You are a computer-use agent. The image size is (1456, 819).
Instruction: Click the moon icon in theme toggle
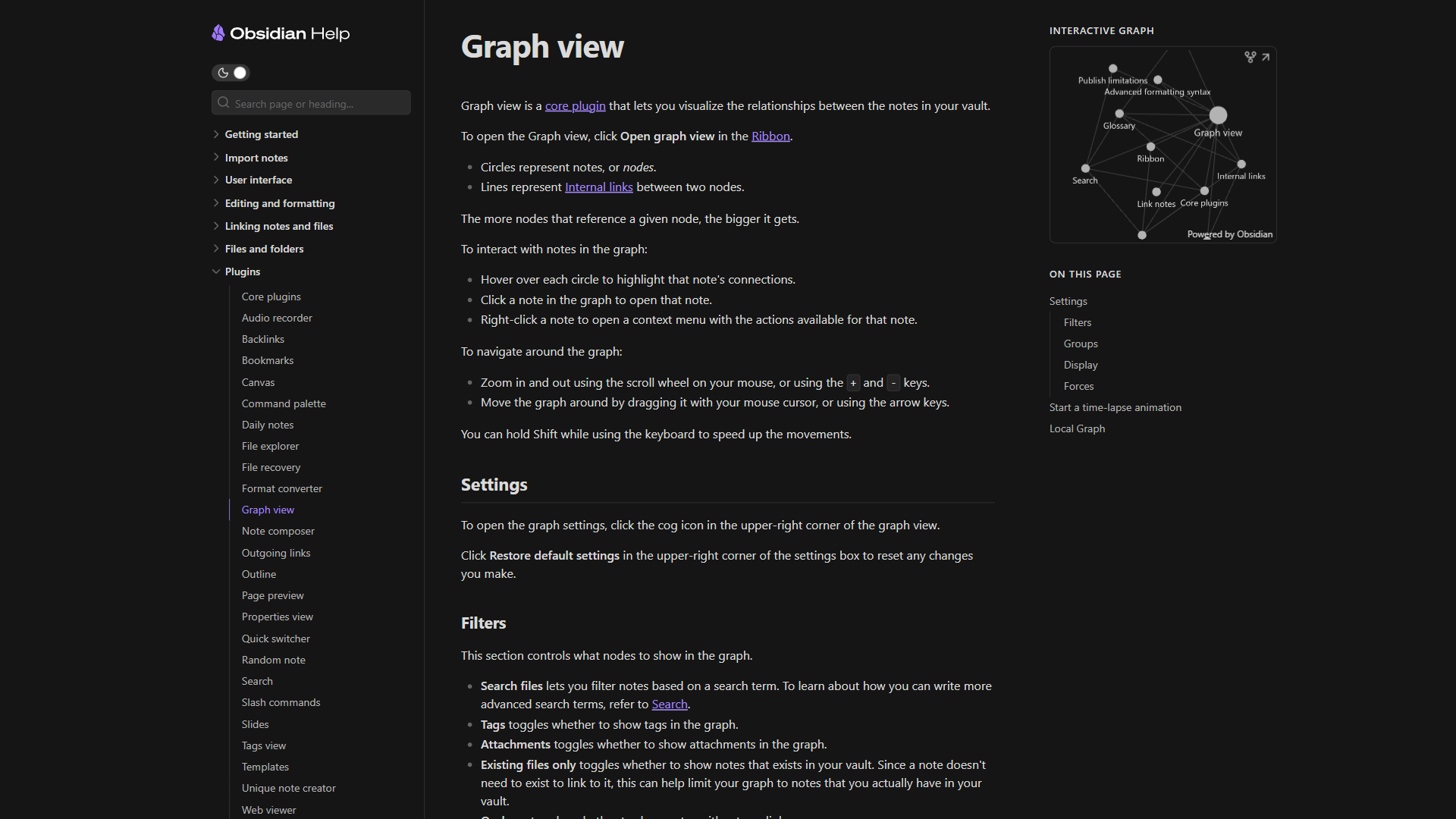pos(223,73)
